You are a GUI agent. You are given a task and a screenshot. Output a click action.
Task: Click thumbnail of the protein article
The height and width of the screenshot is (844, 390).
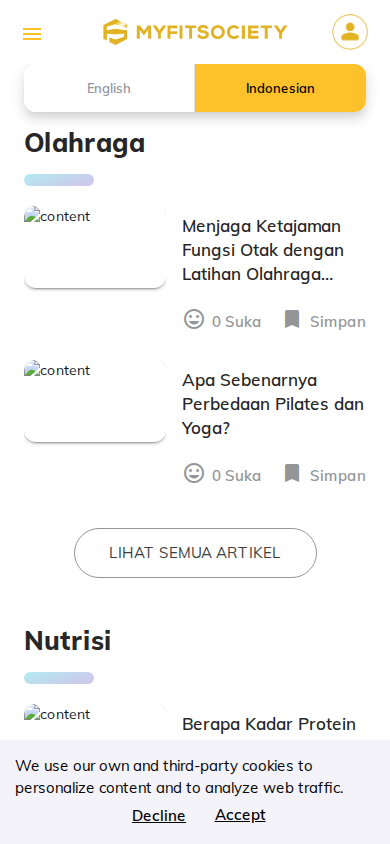[95, 722]
